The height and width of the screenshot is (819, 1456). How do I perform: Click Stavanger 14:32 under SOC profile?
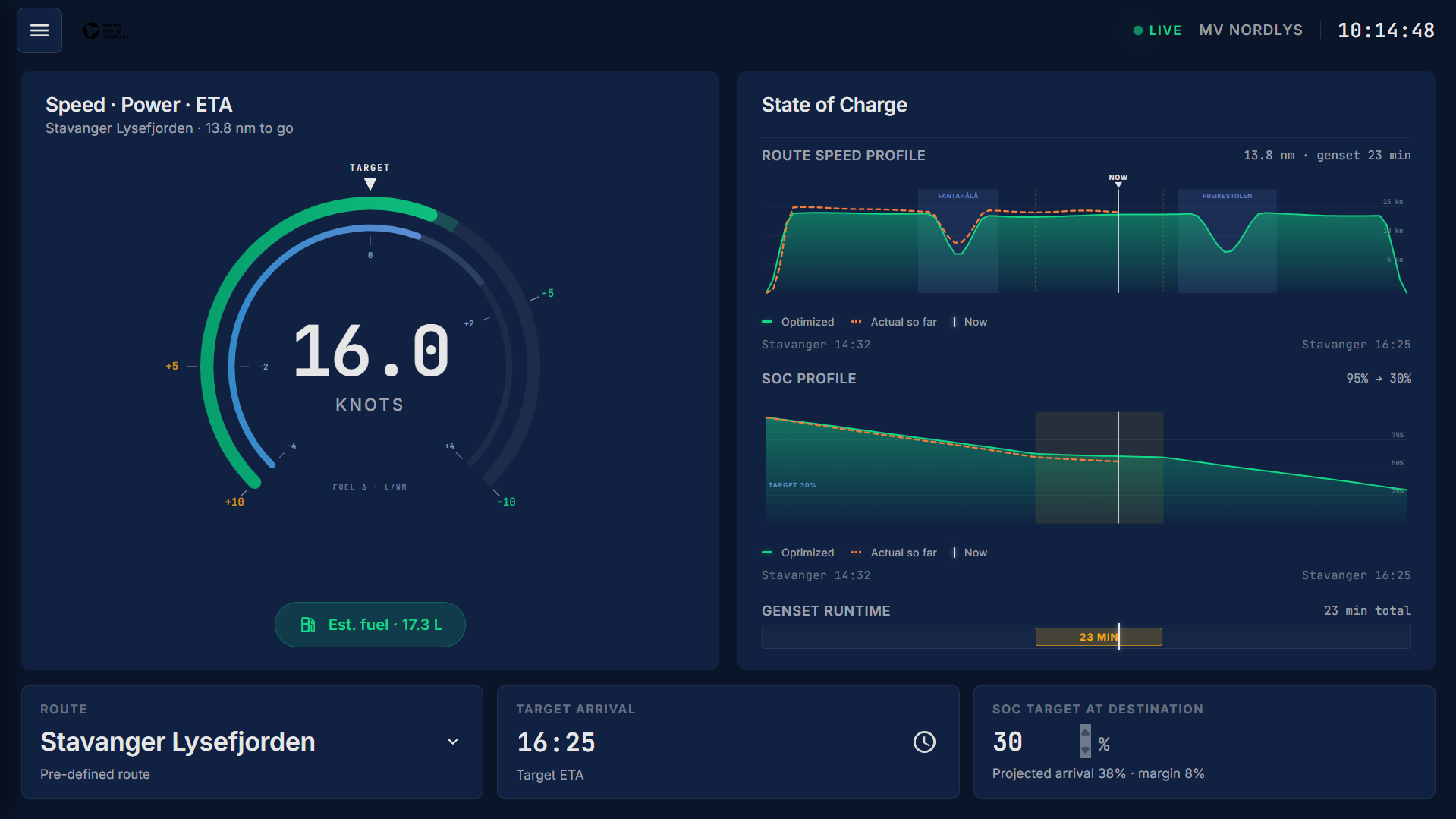point(816,575)
